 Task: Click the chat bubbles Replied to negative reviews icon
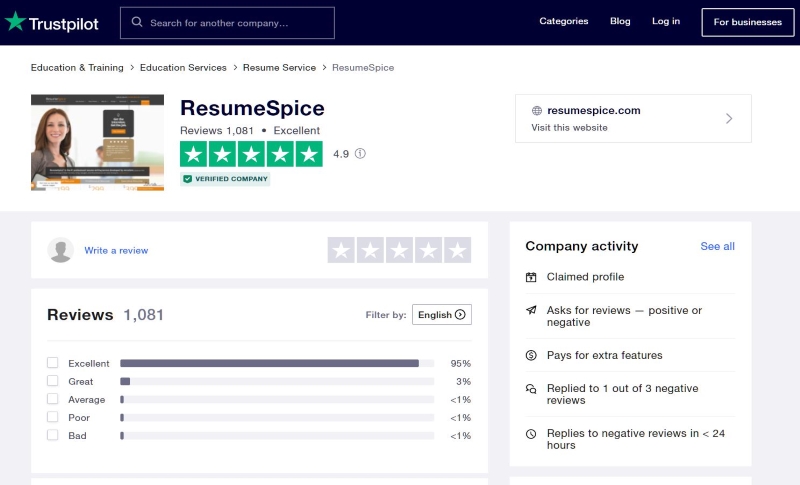click(531, 389)
